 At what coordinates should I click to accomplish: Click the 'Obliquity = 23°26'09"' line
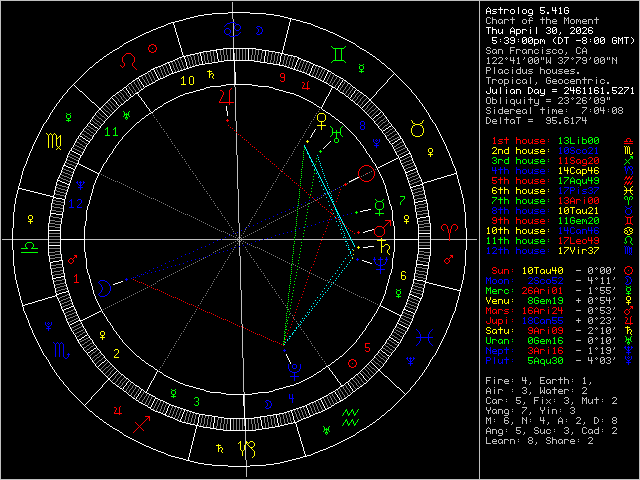(x=548, y=101)
